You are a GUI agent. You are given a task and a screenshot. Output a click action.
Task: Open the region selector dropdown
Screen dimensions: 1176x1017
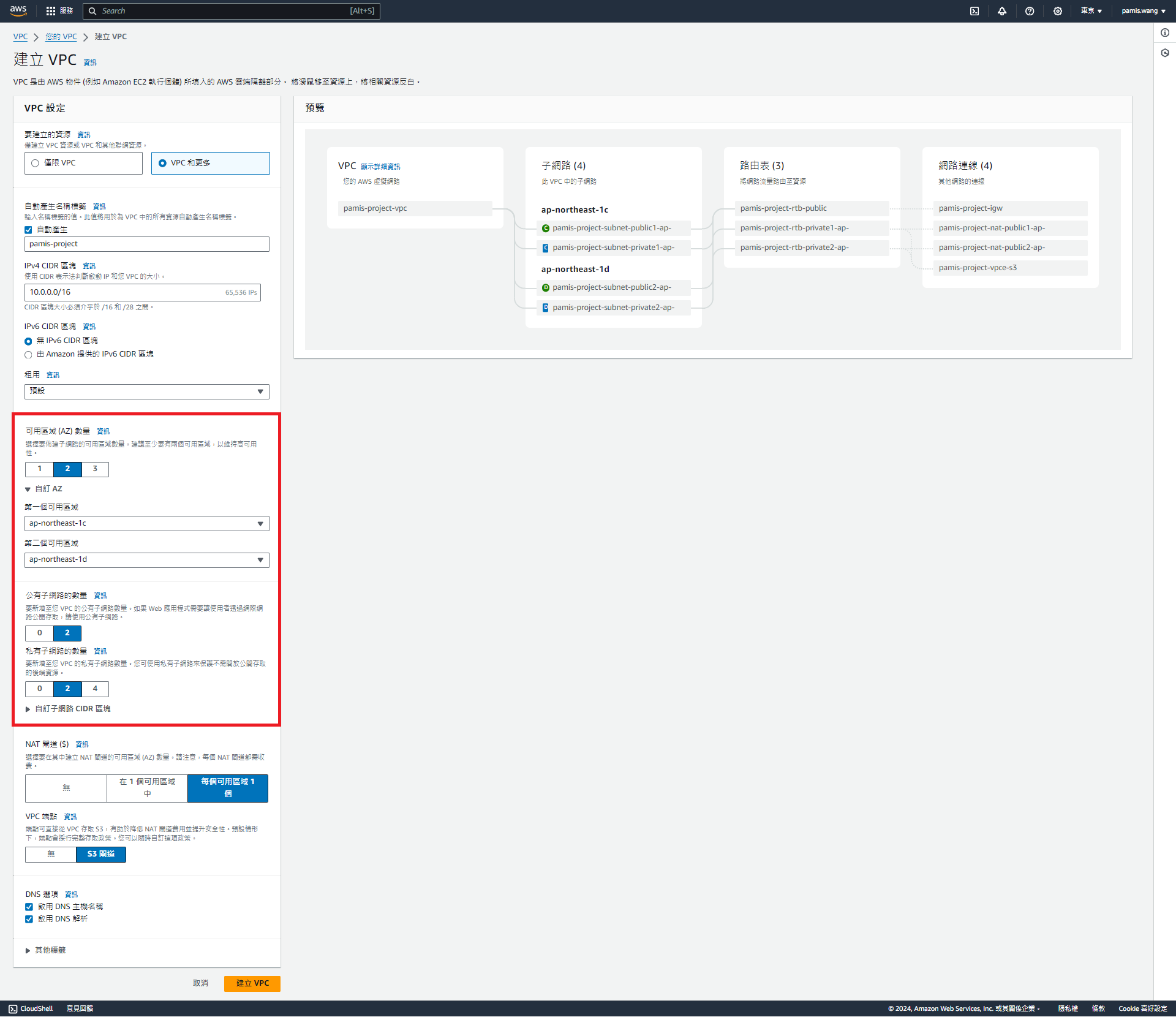click(x=1091, y=11)
